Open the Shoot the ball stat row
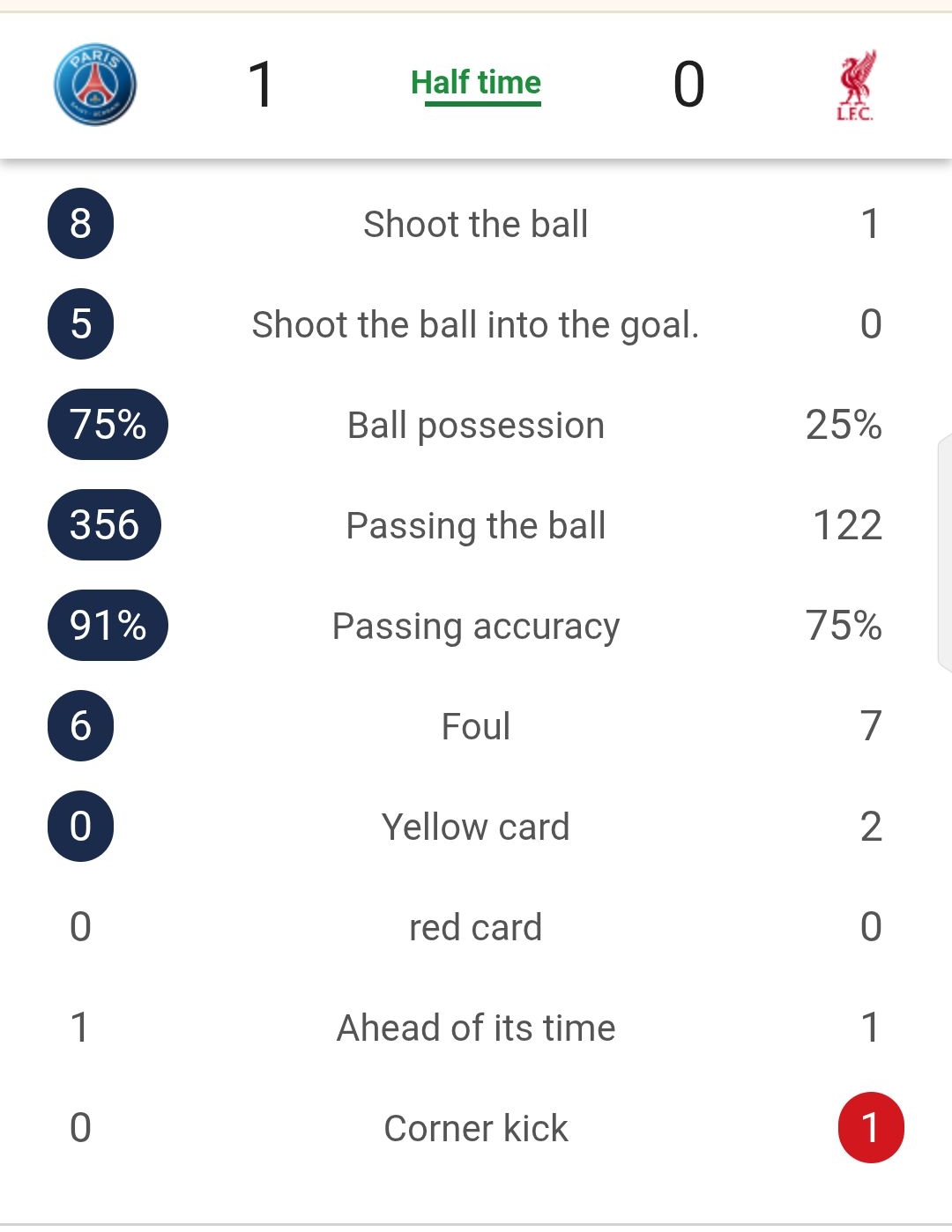 [x=476, y=224]
